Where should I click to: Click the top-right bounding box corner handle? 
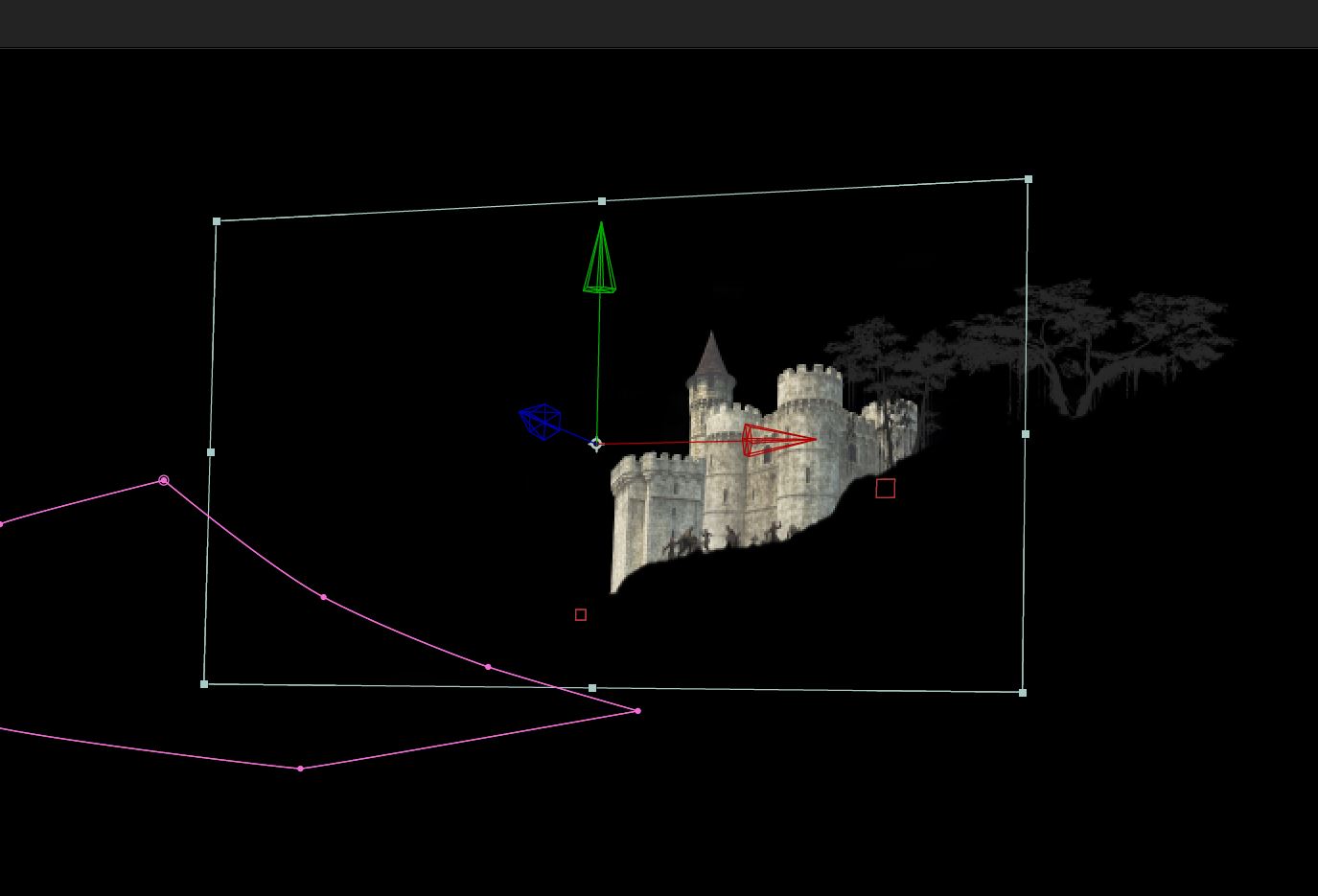click(1029, 179)
